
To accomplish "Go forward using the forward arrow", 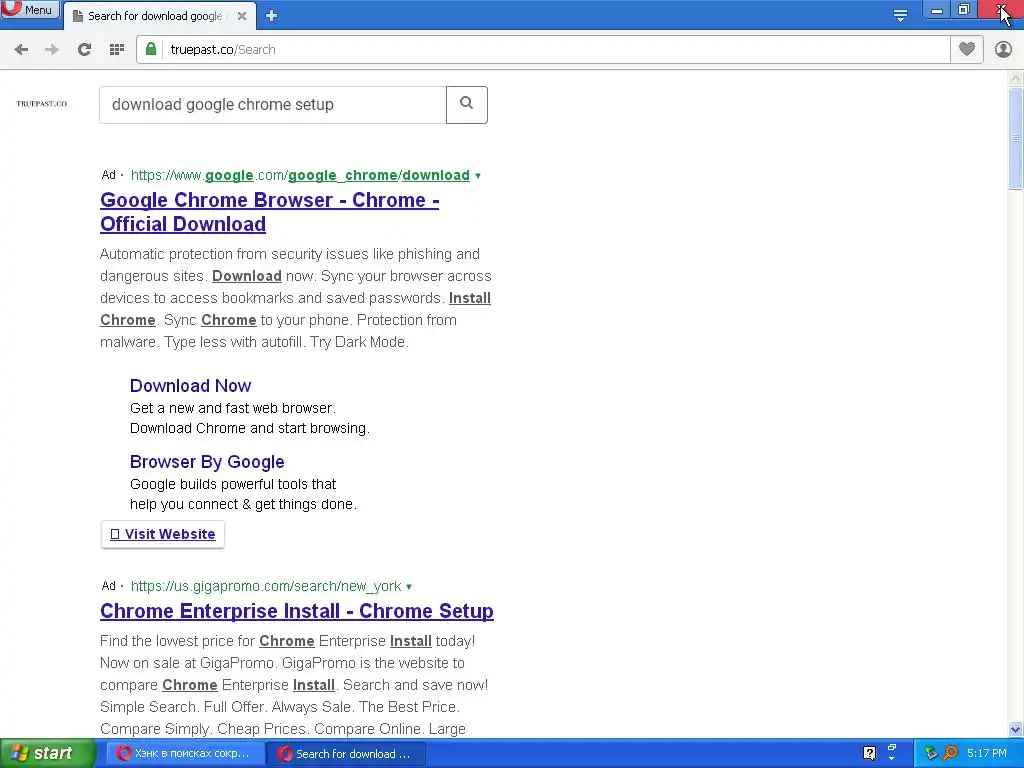I will click(x=52, y=49).
